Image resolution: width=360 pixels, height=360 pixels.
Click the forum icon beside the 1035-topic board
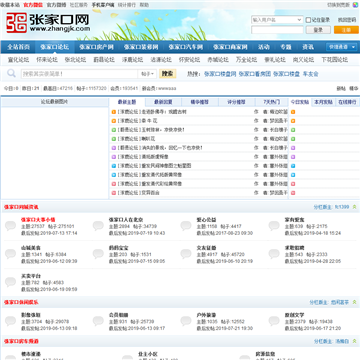(x=186, y=321)
